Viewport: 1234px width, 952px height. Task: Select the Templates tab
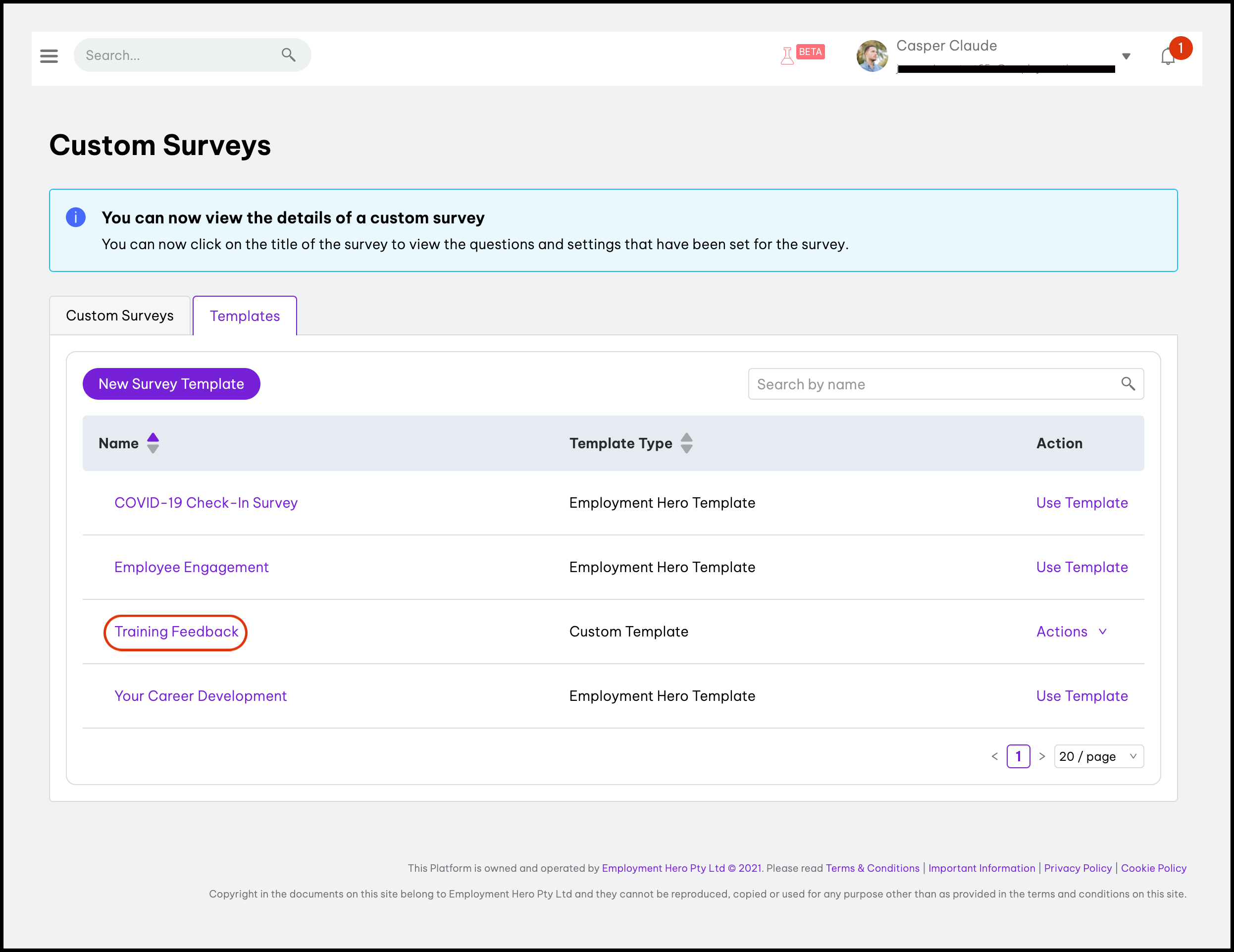tap(245, 316)
